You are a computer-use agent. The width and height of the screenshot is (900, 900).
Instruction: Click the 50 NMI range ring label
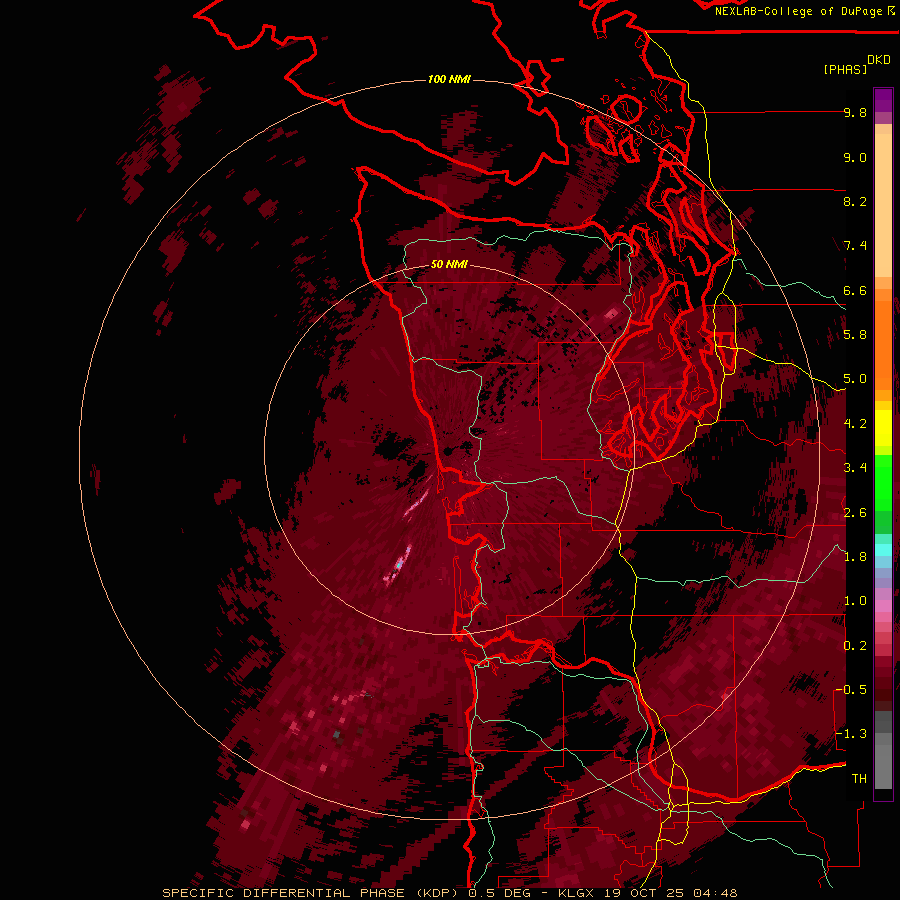click(449, 264)
